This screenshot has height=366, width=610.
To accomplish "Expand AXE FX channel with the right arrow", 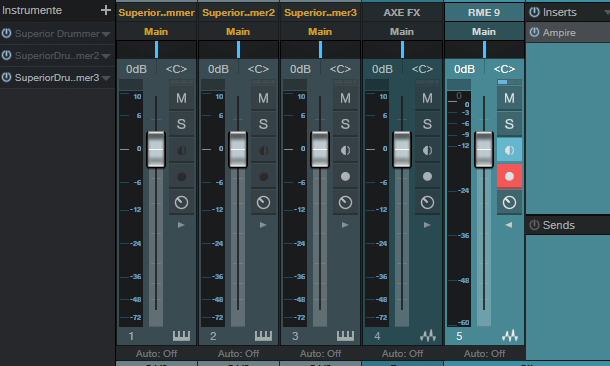I will [427, 225].
